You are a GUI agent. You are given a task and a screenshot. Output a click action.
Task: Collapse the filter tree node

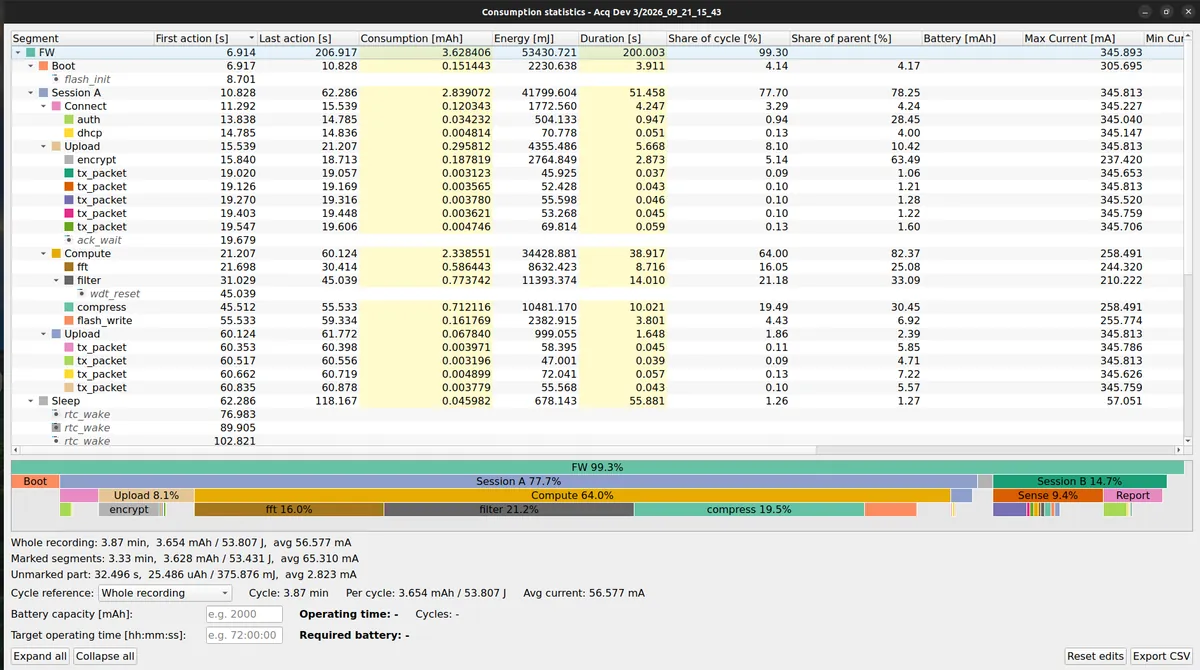[x=57, y=280]
